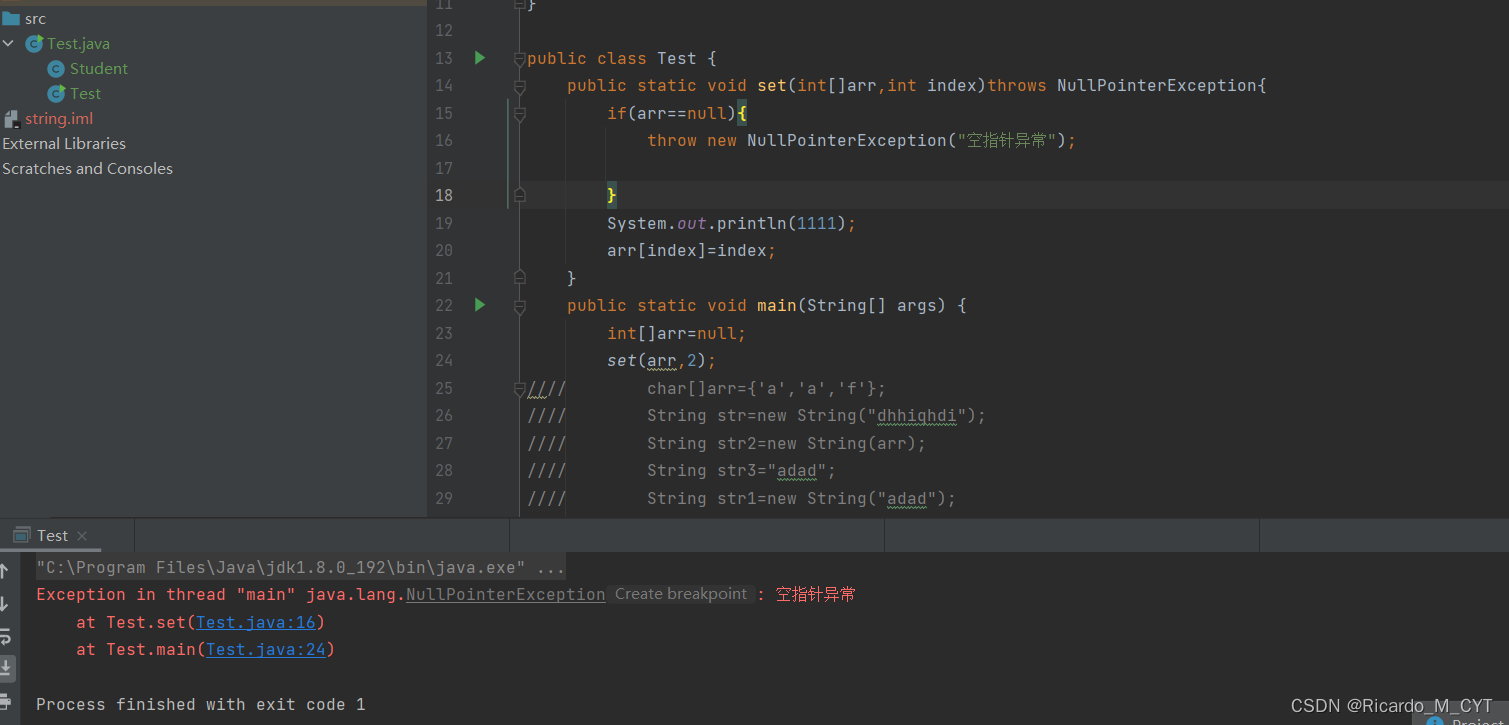Select src folder in project tree
This screenshot has height=725, width=1509.
click(x=35, y=19)
